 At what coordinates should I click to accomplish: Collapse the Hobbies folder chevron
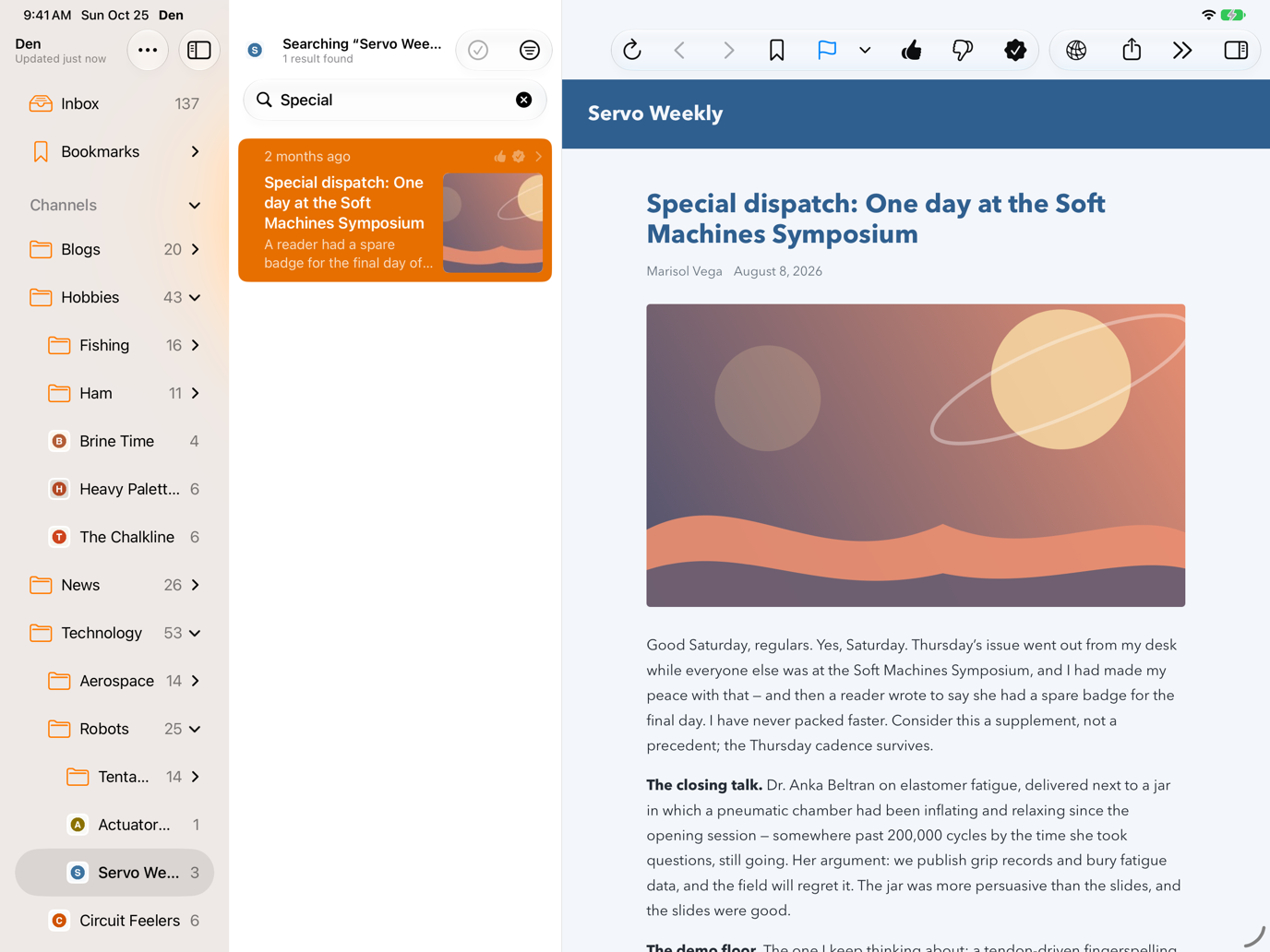195,297
